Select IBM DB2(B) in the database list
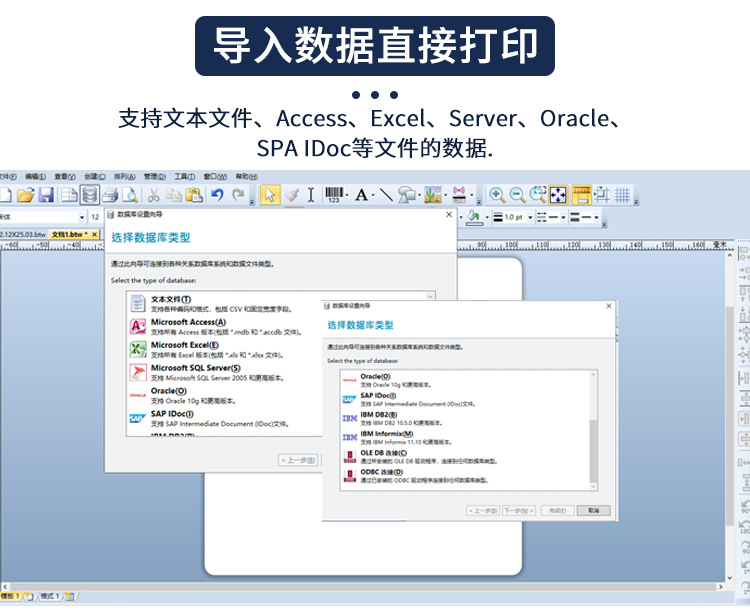 pyautogui.click(x=466, y=418)
